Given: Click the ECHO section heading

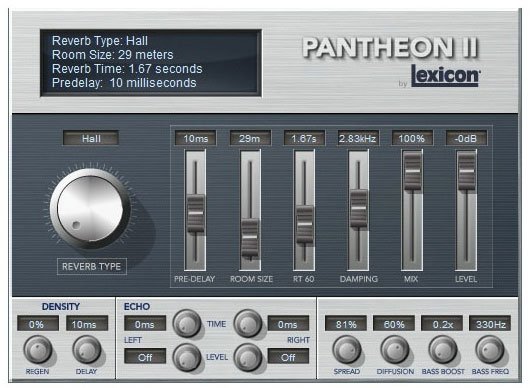Looking at the screenshot, I should click(137, 306).
